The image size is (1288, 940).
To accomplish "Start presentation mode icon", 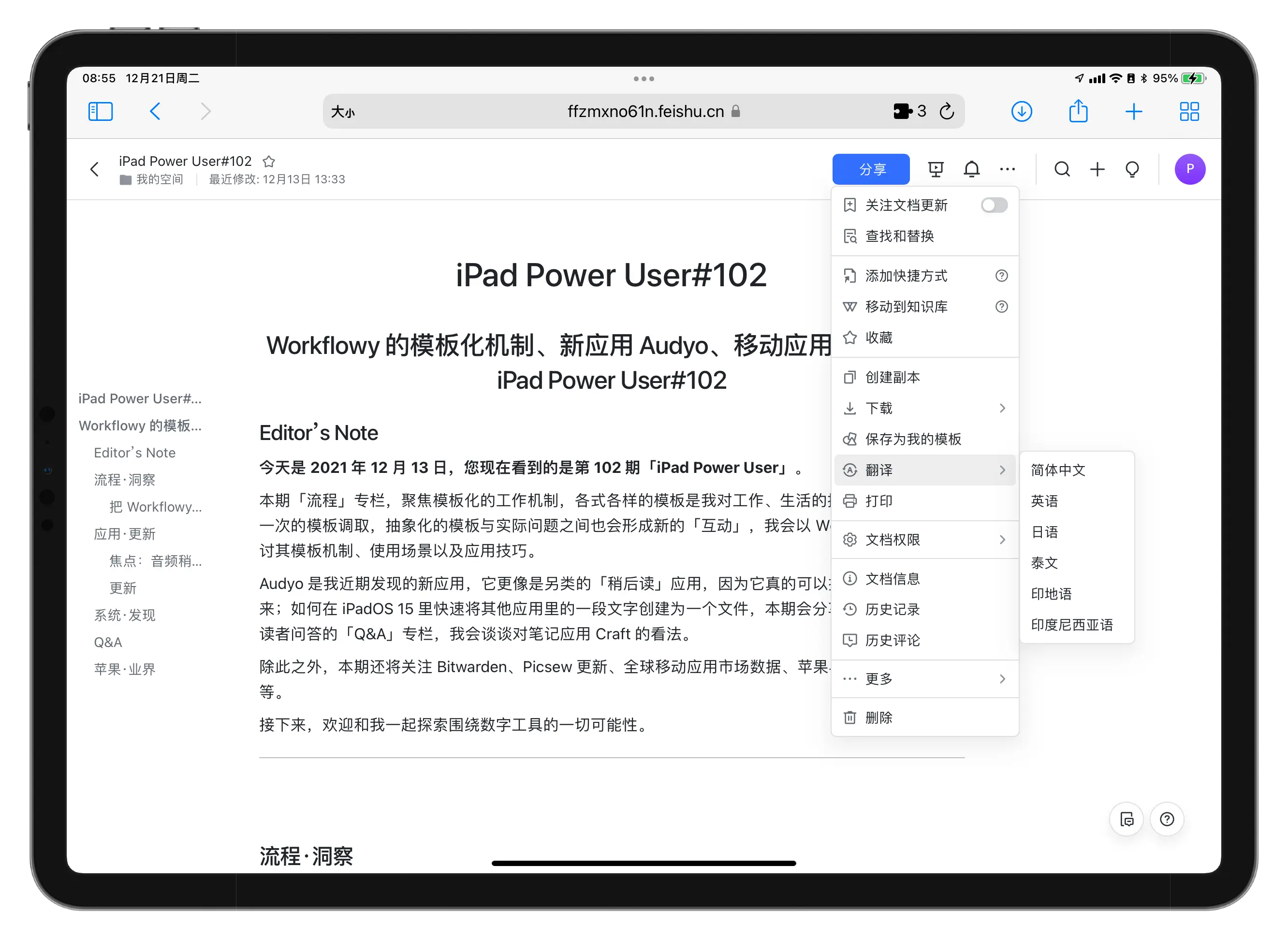I will (936, 169).
